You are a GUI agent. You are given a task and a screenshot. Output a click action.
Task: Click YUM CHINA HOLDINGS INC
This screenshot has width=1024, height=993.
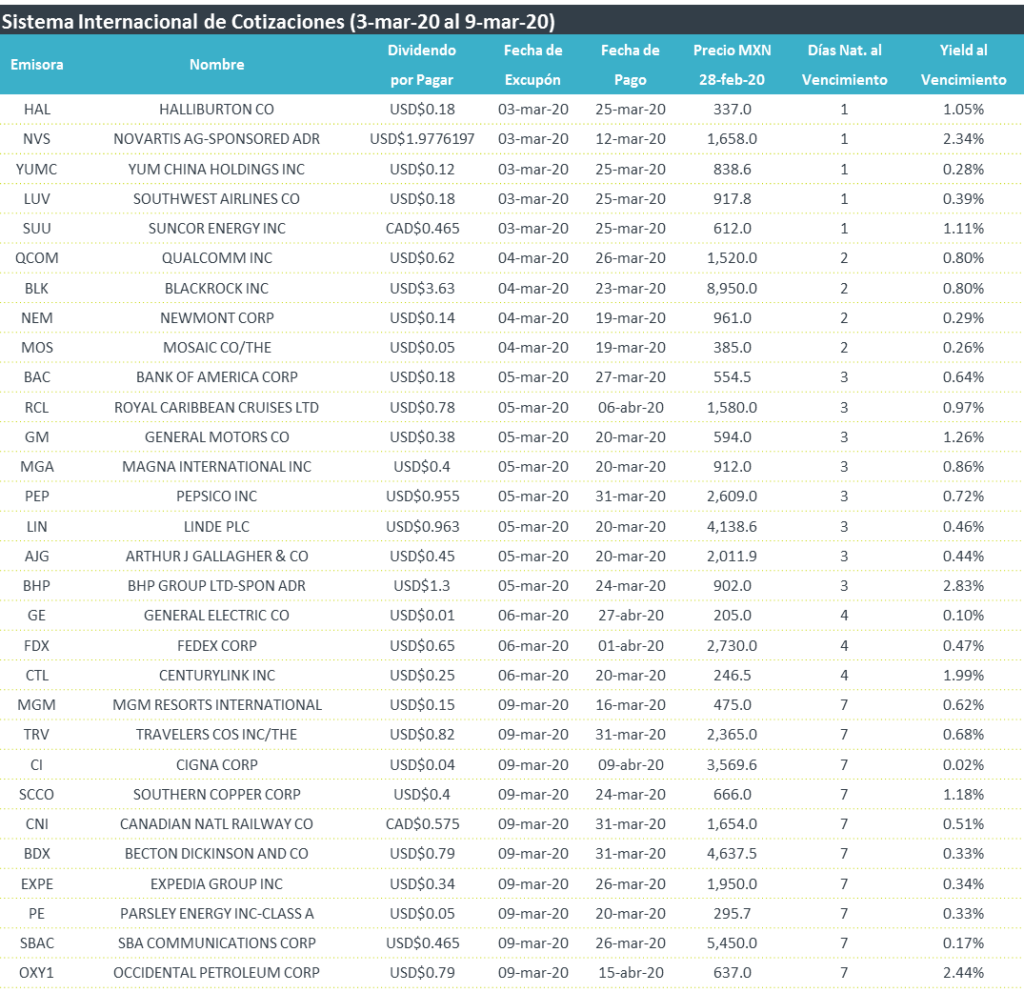[x=217, y=169]
